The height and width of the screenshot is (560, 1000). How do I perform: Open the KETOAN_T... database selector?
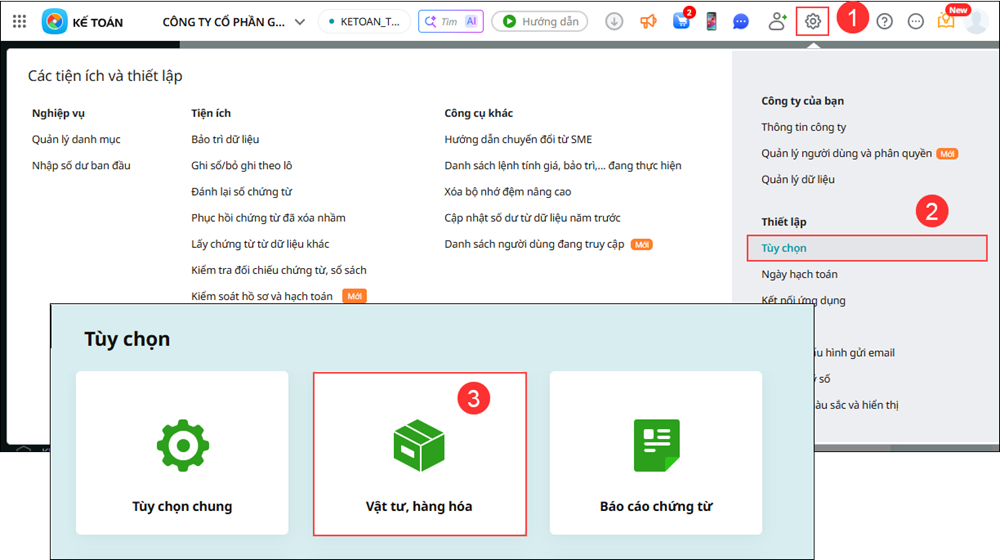click(364, 21)
